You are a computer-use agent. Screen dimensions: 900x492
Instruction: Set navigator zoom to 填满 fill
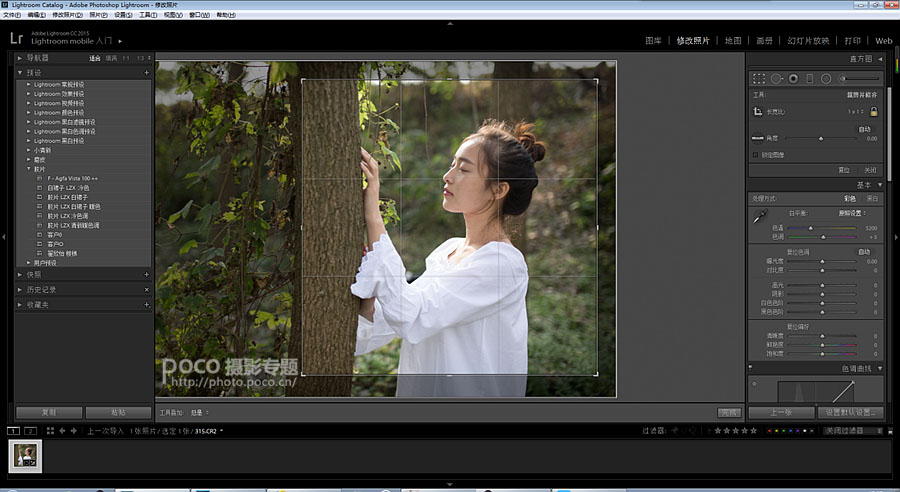(111, 58)
